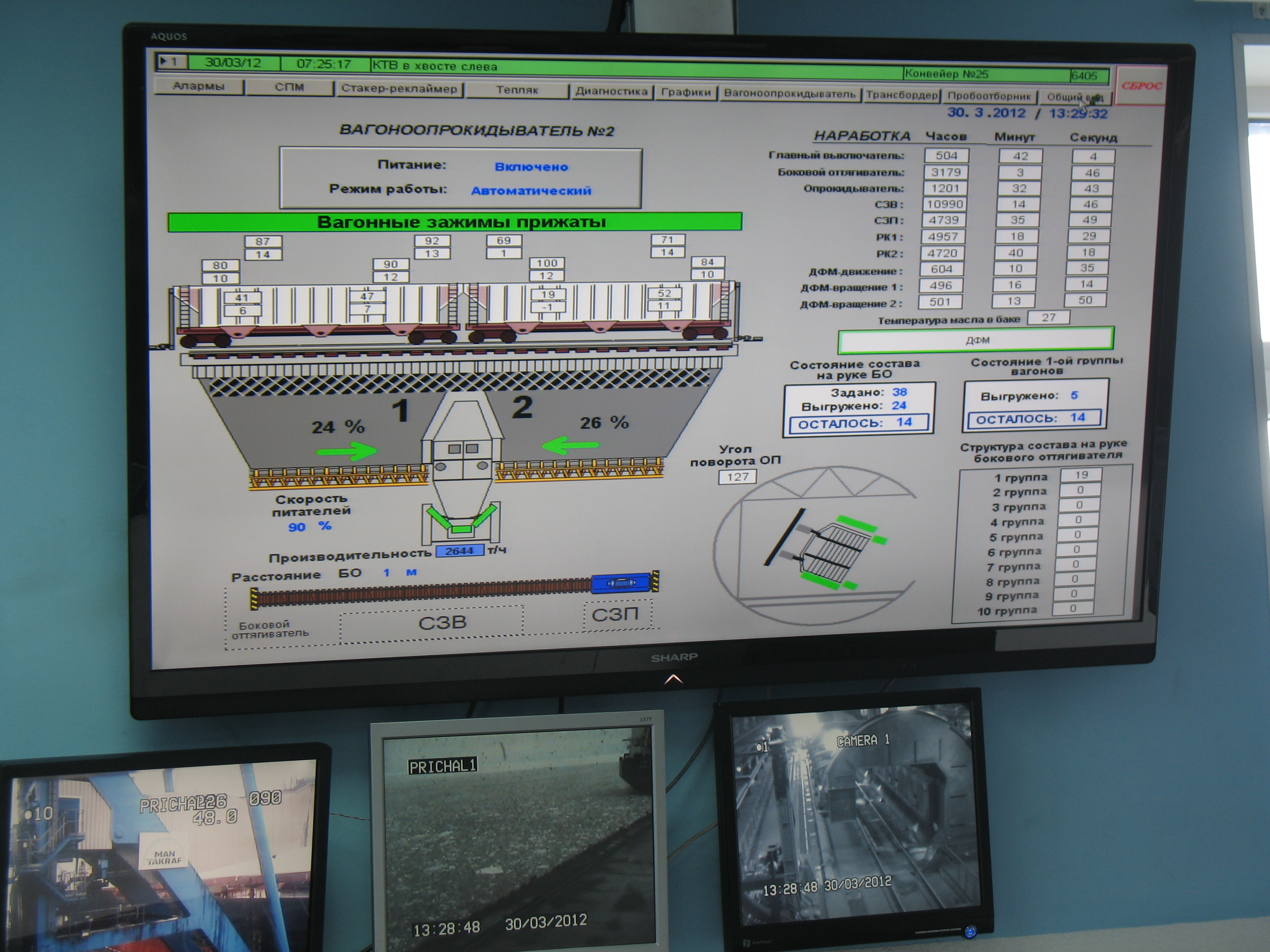Open the Трансбордер tab
1270x952 pixels.
(901, 95)
